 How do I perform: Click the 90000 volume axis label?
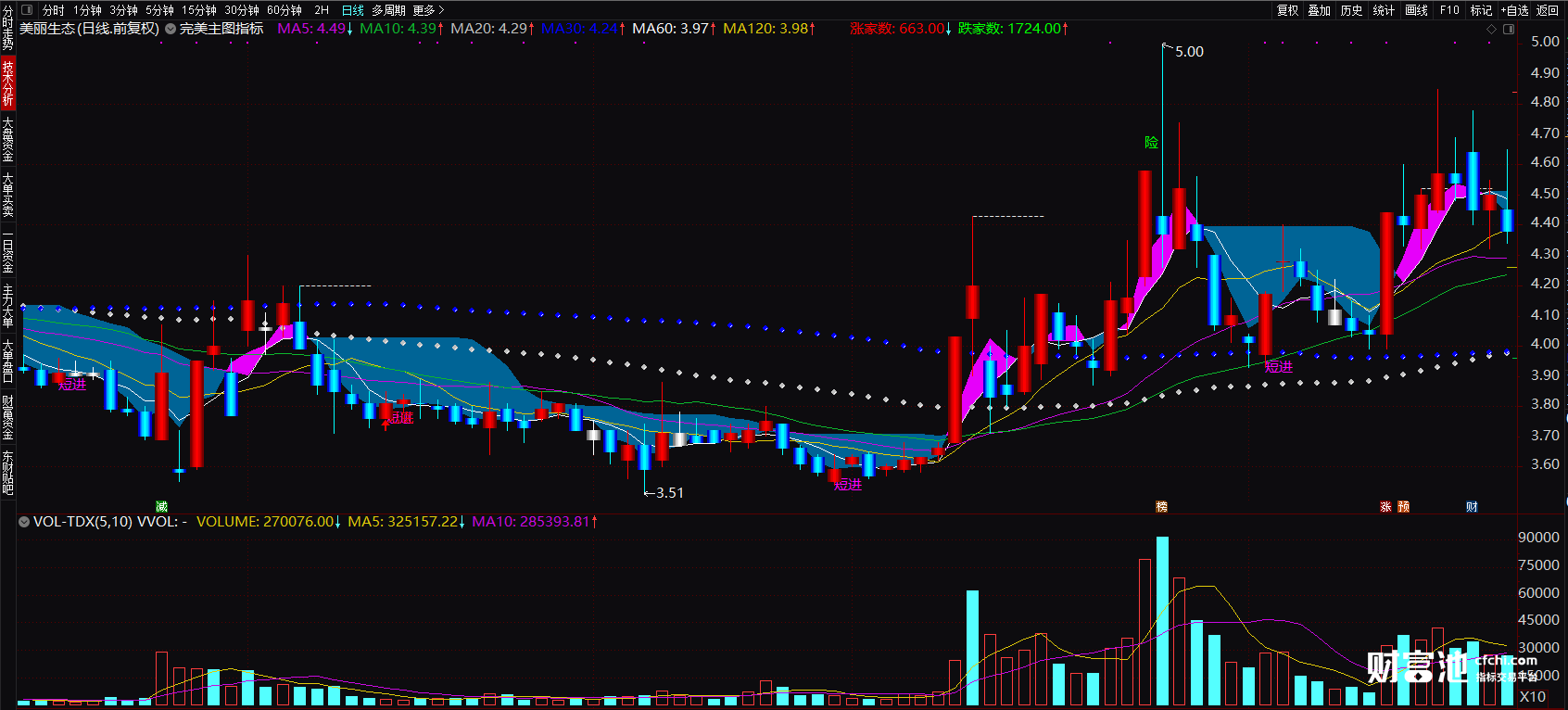1538,538
